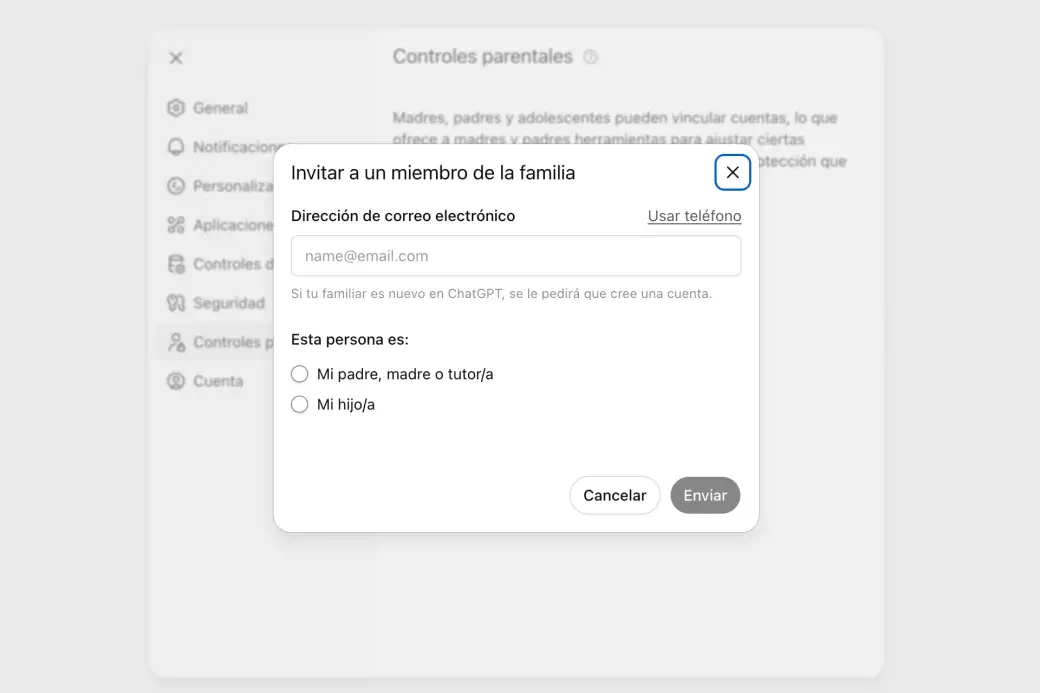Click the Controles parentales person-lock icon
The width and height of the screenshot is (1040, 693).
(x=176, y=342)
